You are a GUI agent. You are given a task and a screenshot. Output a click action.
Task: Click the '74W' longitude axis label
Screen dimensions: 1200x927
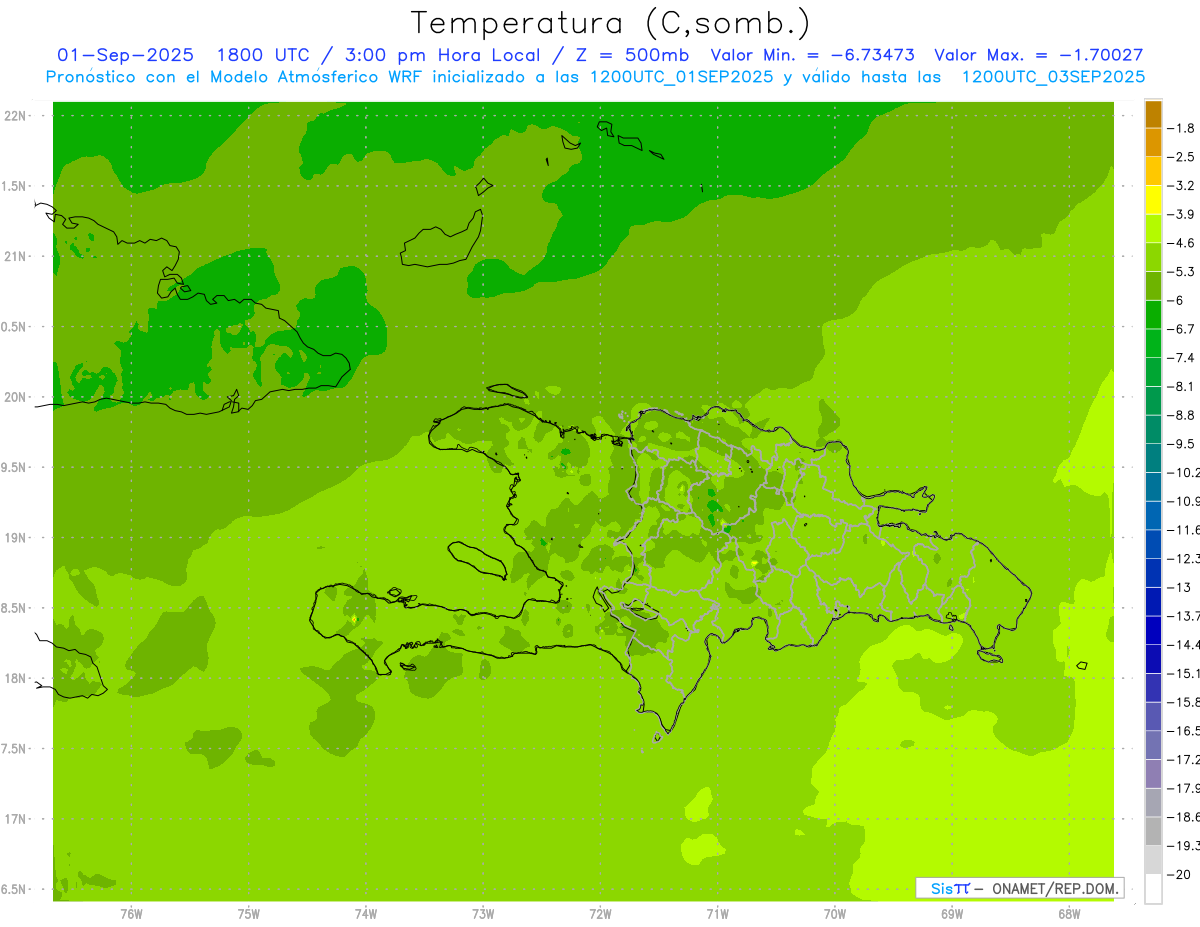(366, 913)
